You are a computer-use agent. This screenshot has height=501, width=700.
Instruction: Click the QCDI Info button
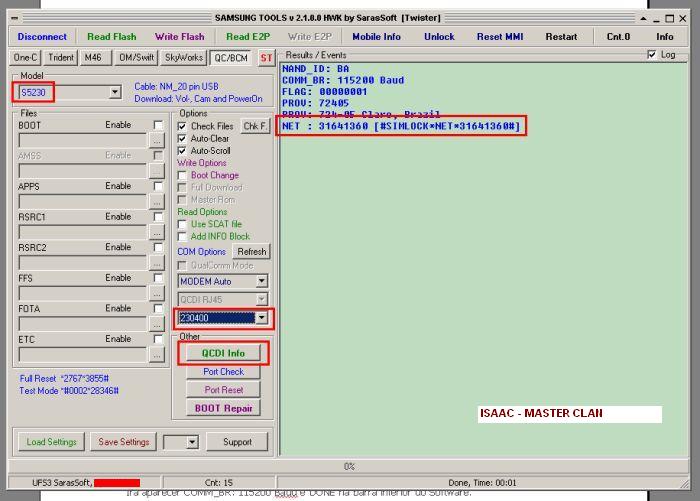(223, 353)
